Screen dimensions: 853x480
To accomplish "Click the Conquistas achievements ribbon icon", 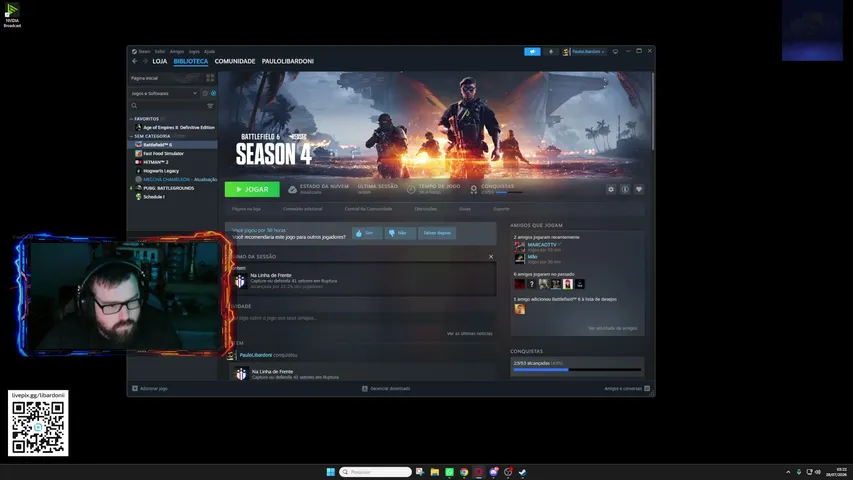I will (474, 189).
